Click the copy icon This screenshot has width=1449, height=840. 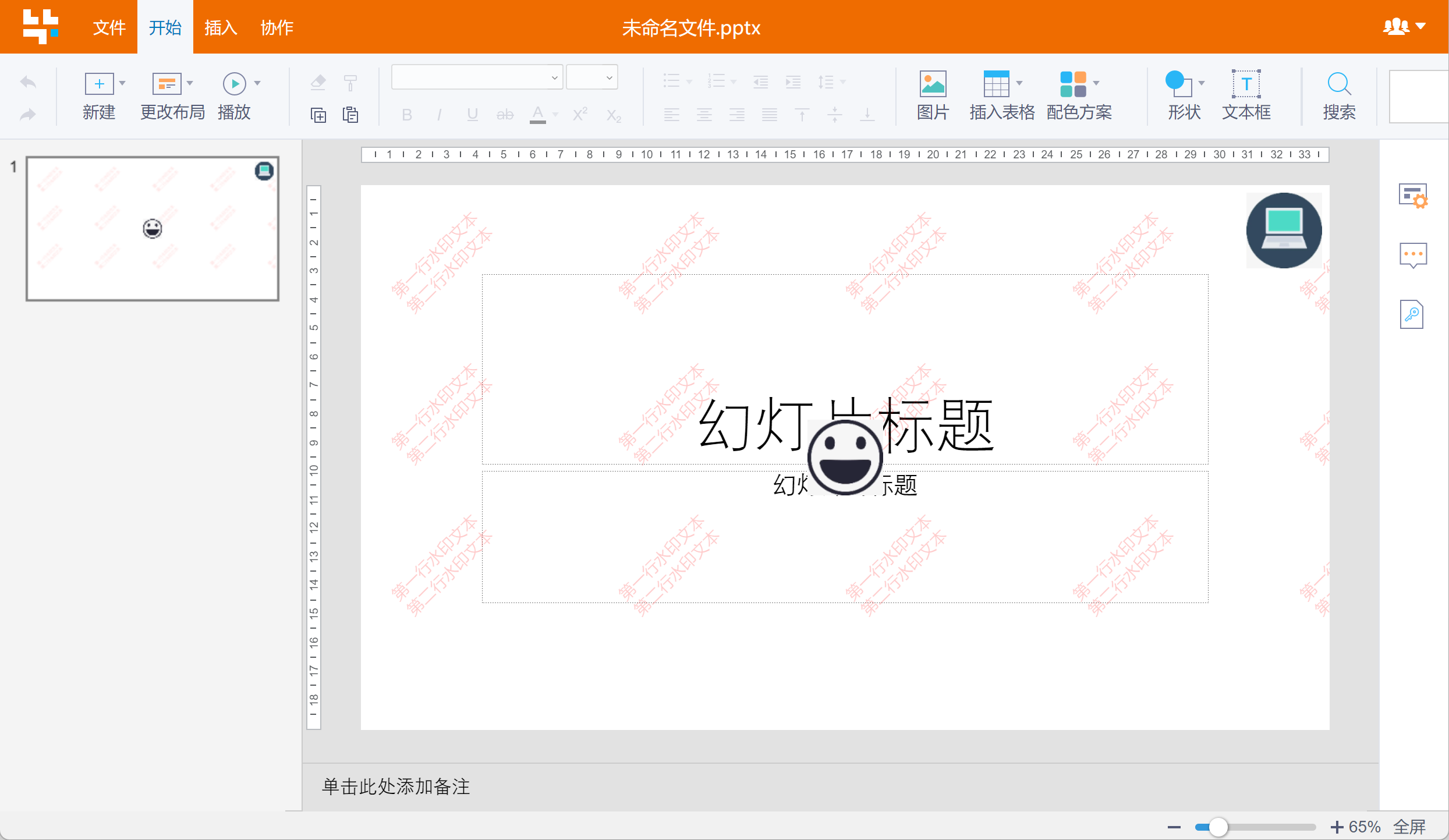(318, 115)
